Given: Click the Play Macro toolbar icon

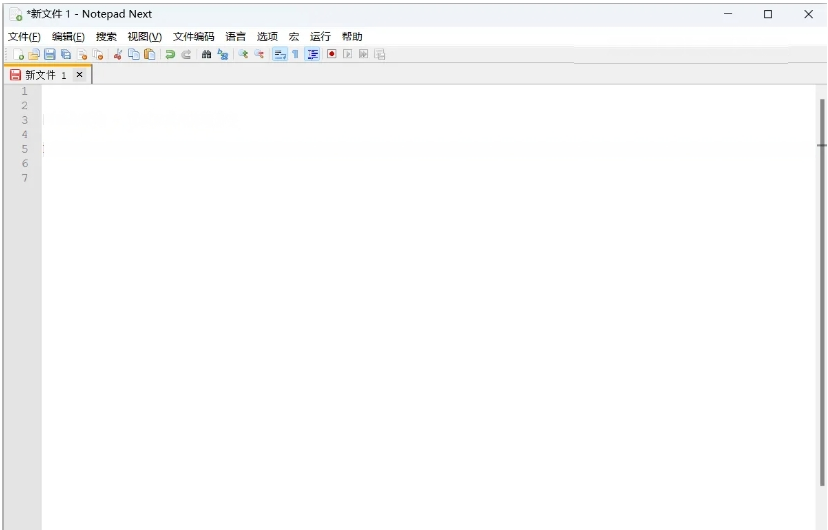Looking at the screenshot, I should 347,54.
